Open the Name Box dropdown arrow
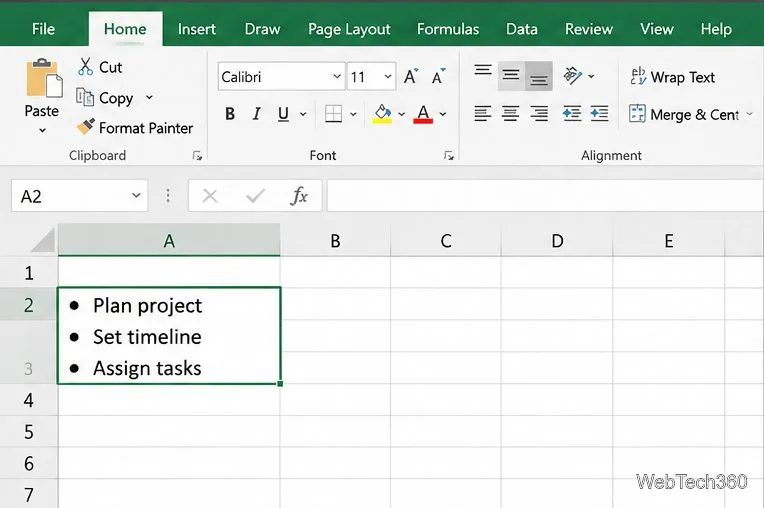The height and width of the screenshot is (508, 764). (x=136, y=195)
